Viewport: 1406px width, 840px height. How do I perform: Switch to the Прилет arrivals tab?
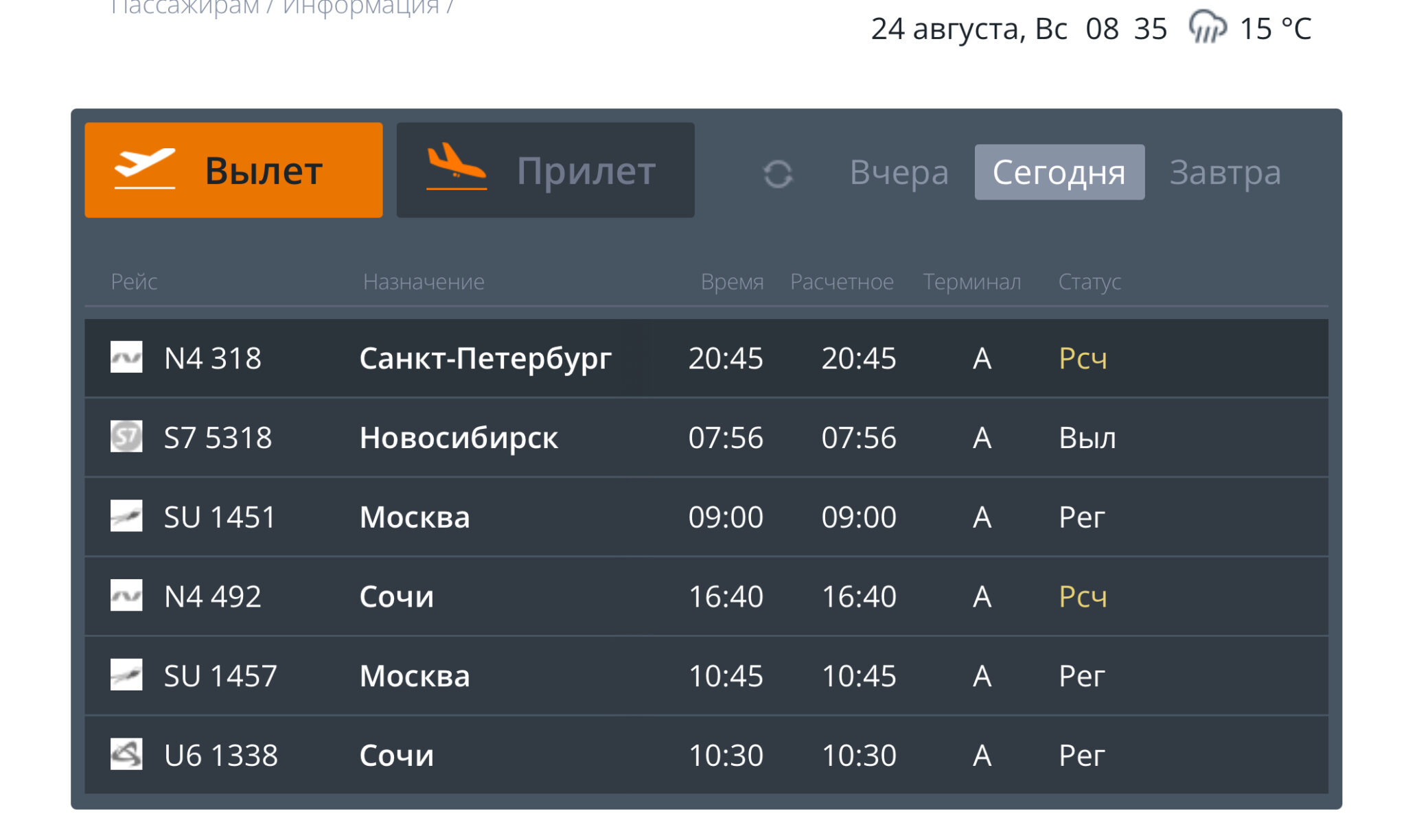point(545,170)
